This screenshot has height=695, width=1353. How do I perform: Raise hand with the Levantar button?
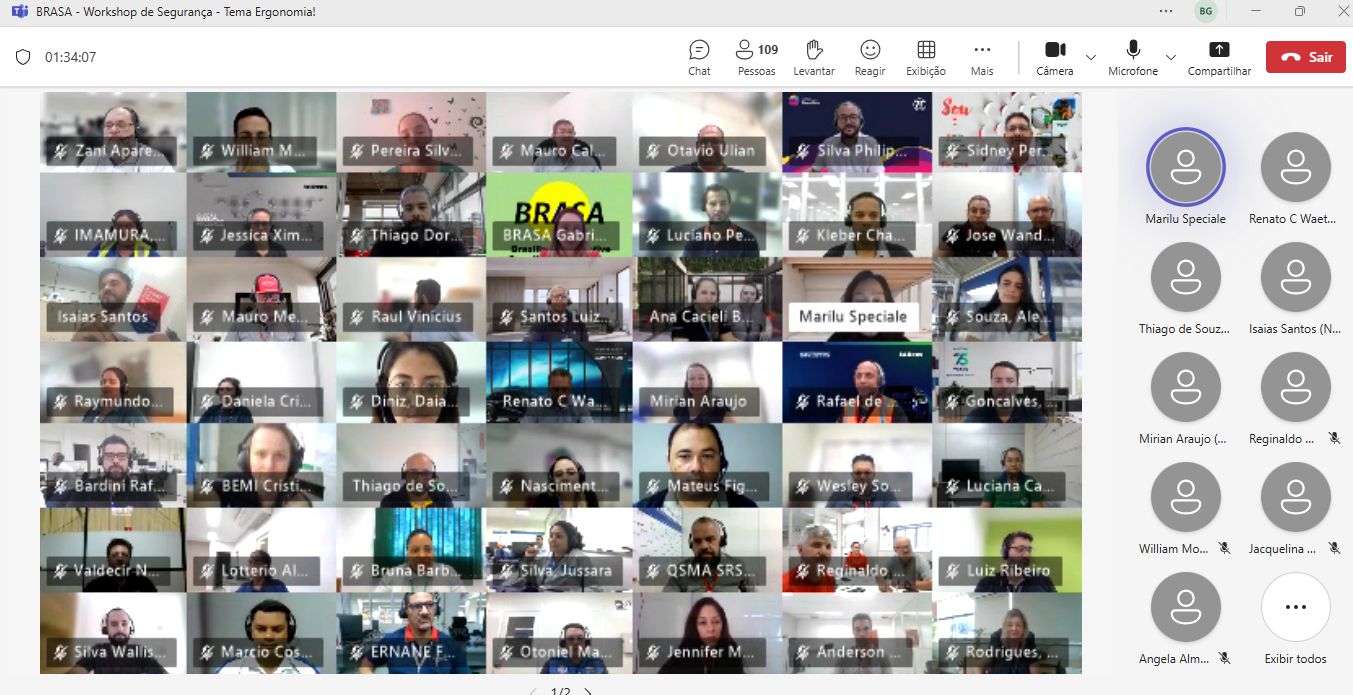814,57
